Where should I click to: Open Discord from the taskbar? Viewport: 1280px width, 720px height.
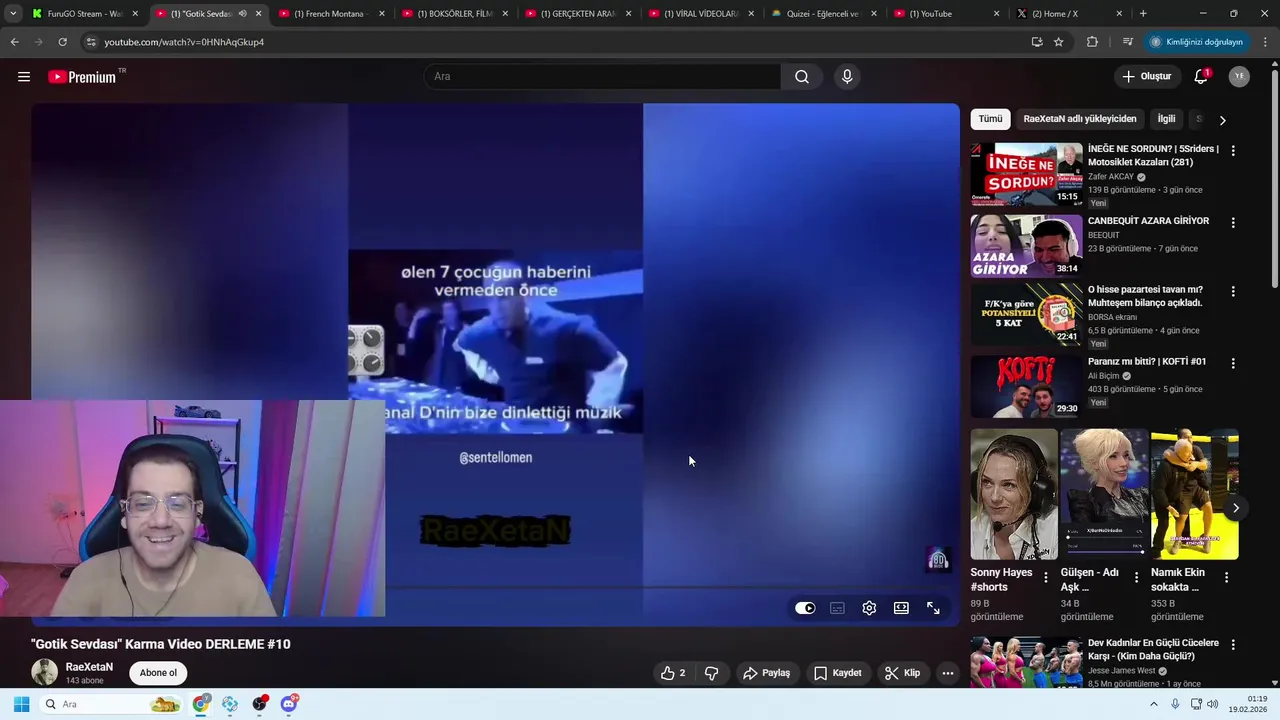pyautogui.click(x=289, y=704)
